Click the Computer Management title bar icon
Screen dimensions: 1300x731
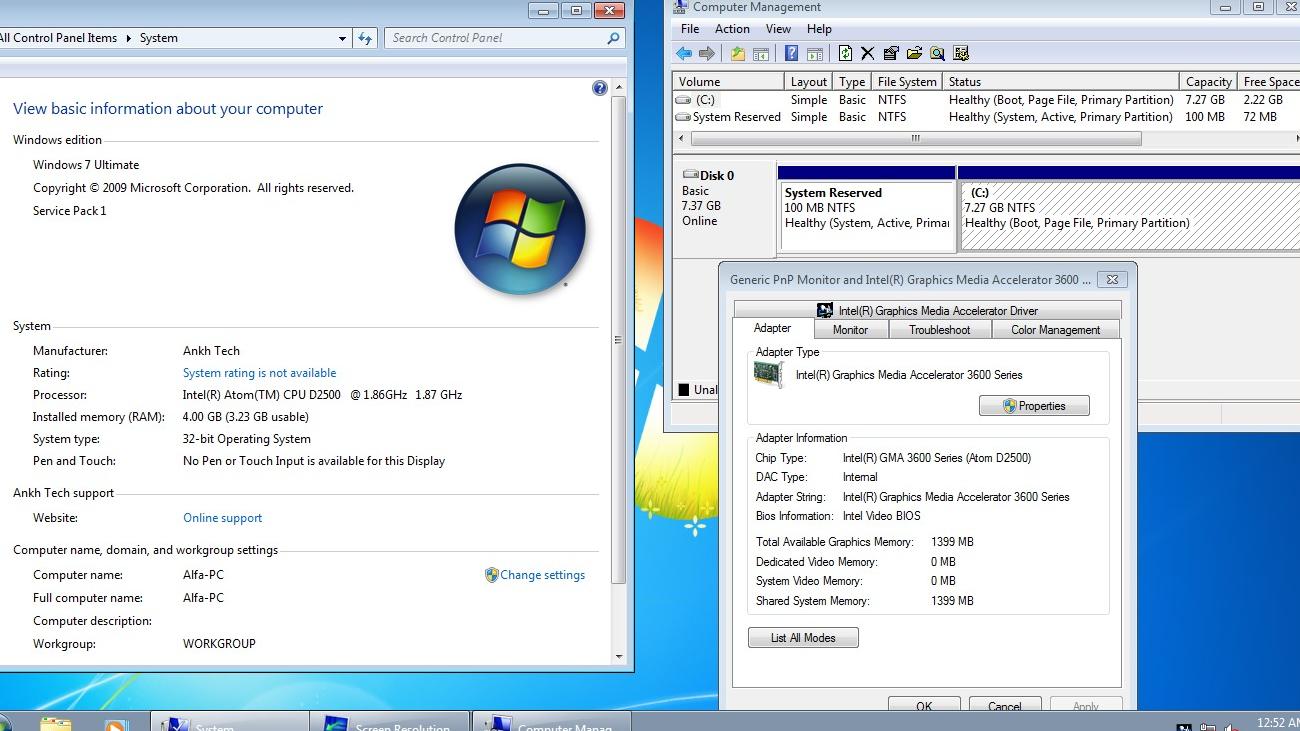tap(680, 7)
